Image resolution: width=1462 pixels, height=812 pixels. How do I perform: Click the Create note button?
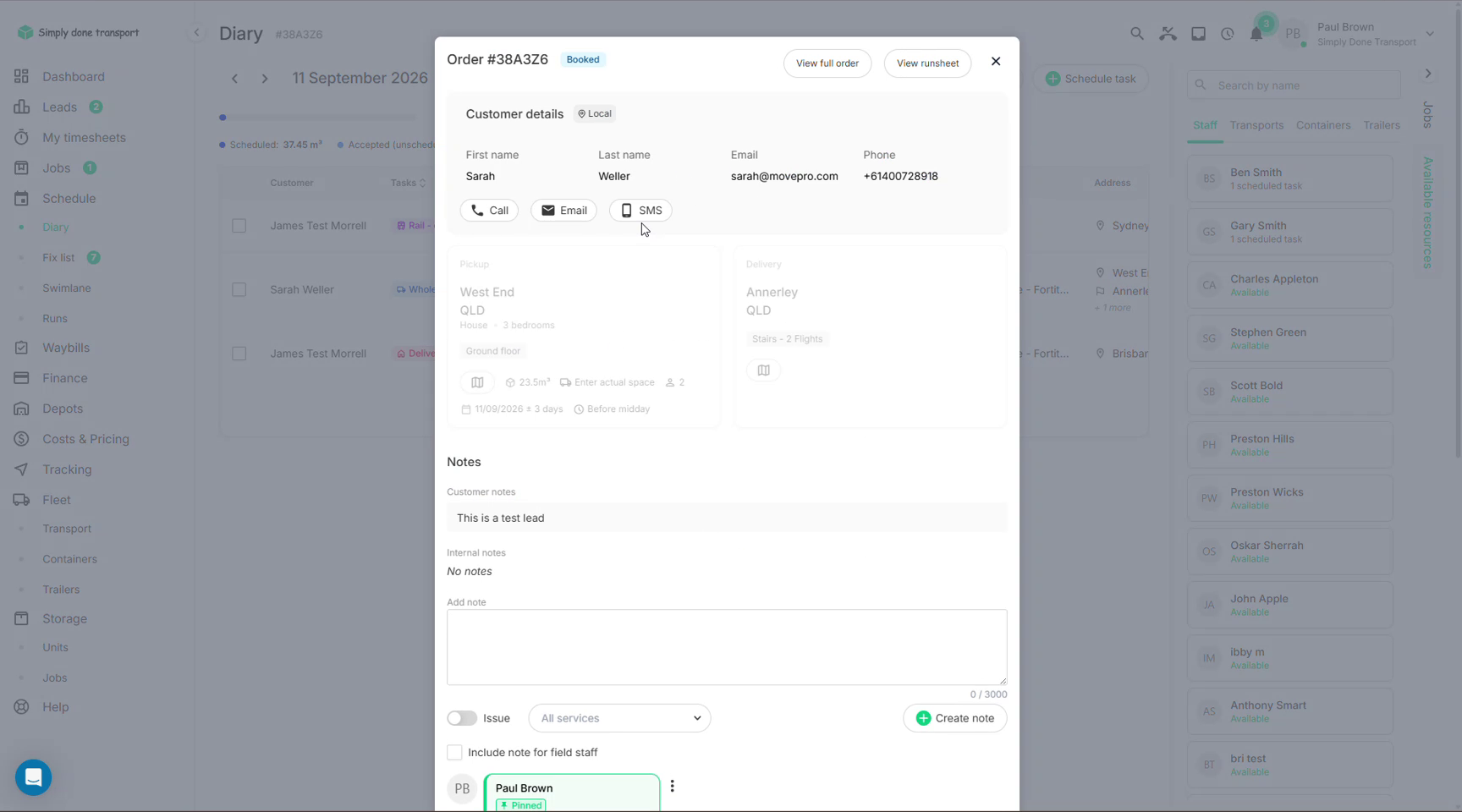[955, 718]
